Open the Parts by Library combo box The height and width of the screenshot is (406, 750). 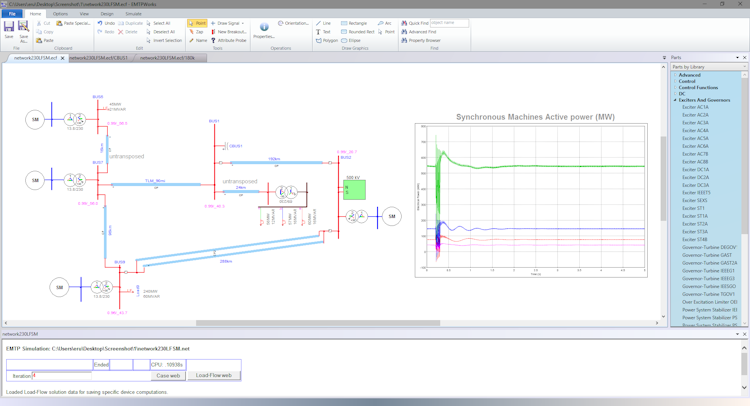(708, 66)
